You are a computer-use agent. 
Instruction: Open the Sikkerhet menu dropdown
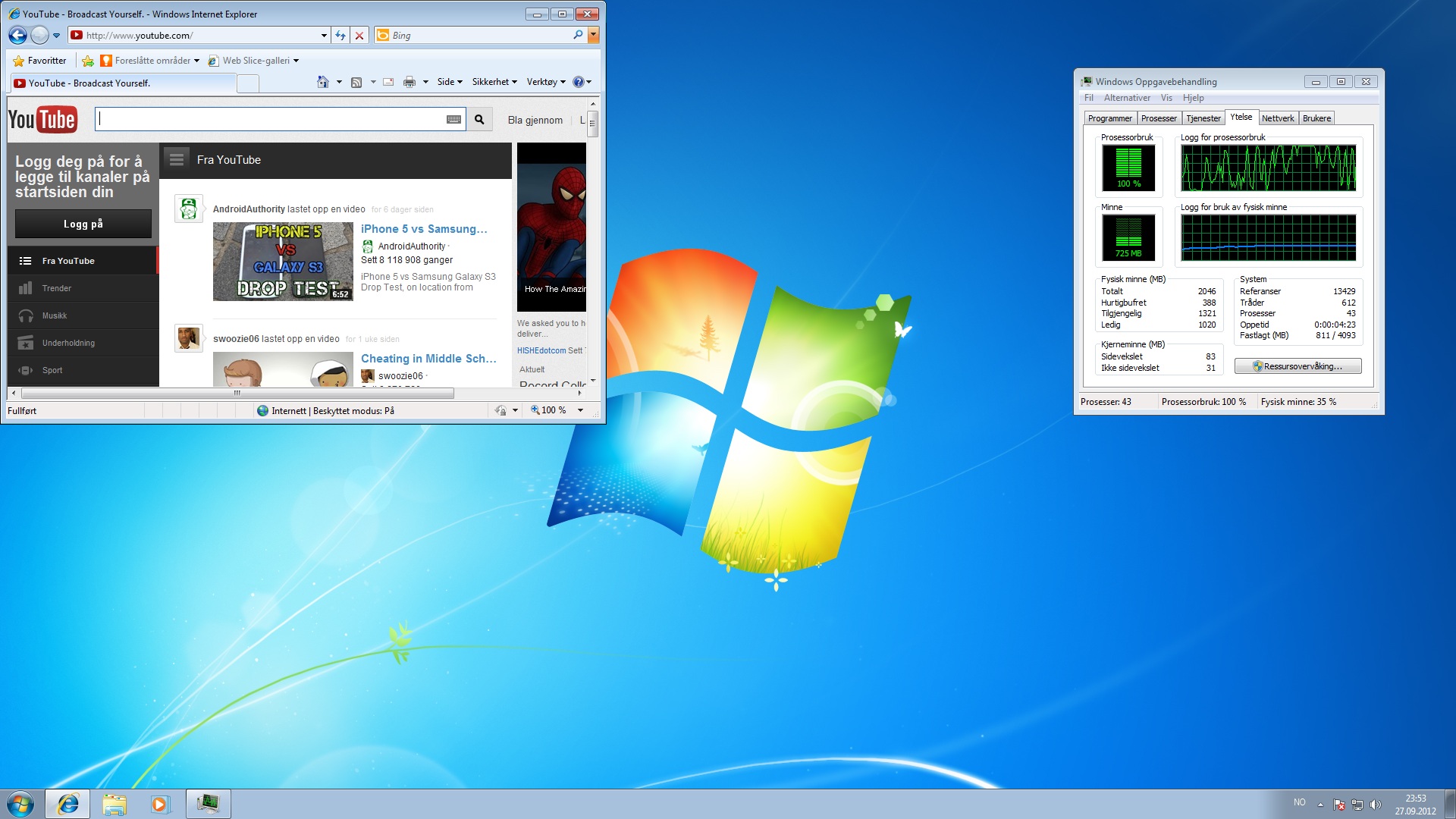494,82
